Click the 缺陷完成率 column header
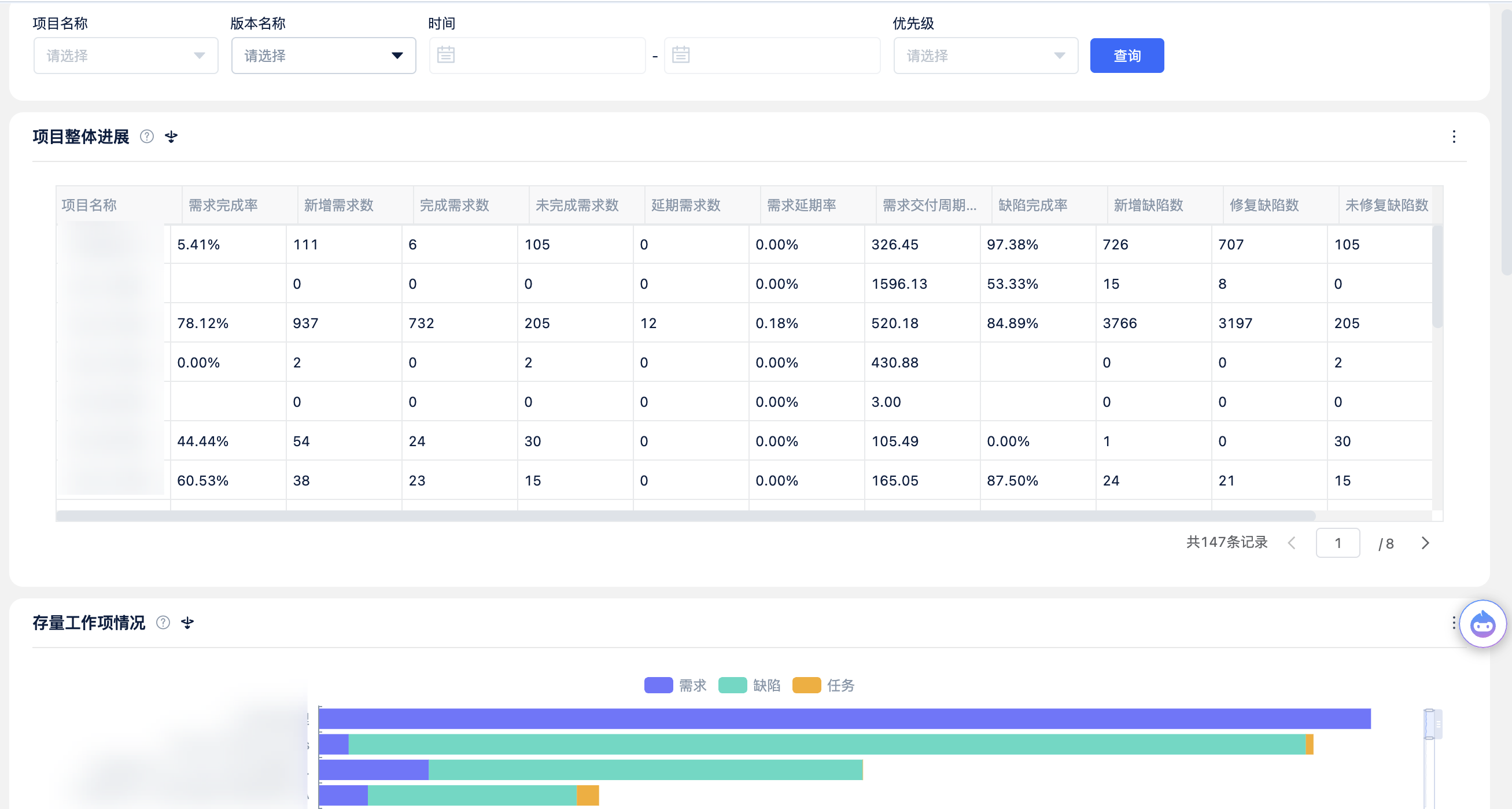This screenshot has width=1512, height=809. pos(1032,205)
